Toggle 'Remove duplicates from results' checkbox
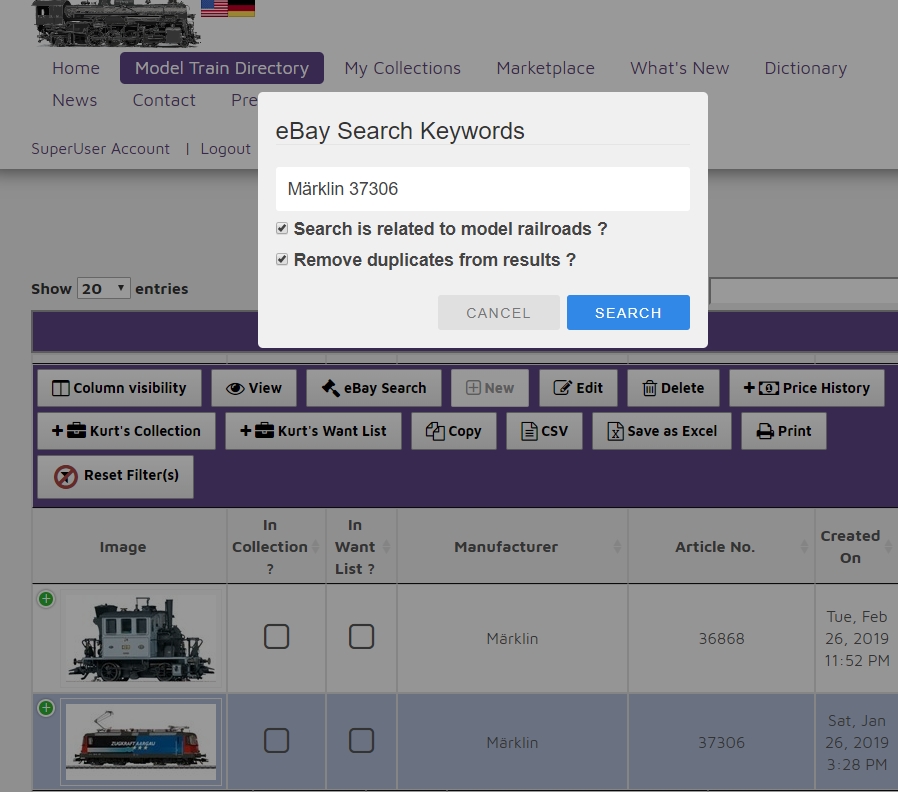This screenshot has width=898, height=792. click(282, 259)
